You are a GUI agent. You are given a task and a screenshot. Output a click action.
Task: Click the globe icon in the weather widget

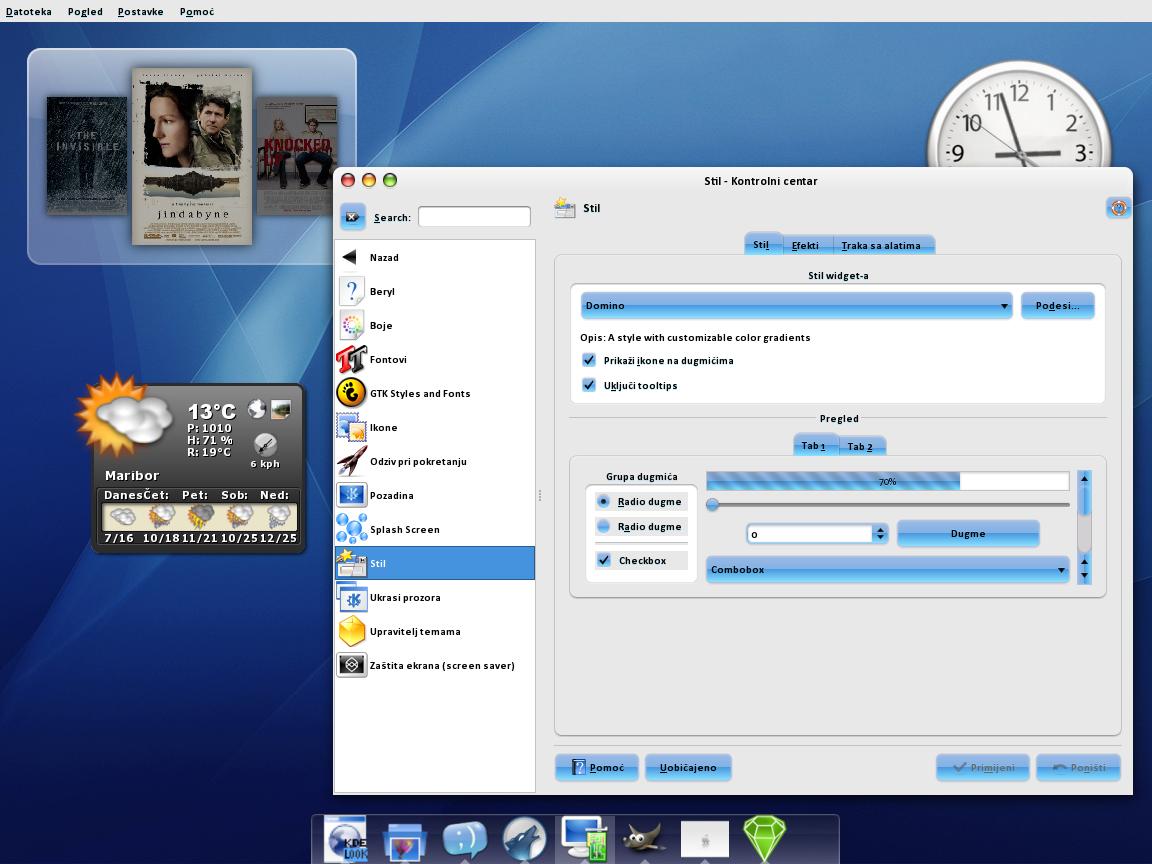(x=256, y=408)
